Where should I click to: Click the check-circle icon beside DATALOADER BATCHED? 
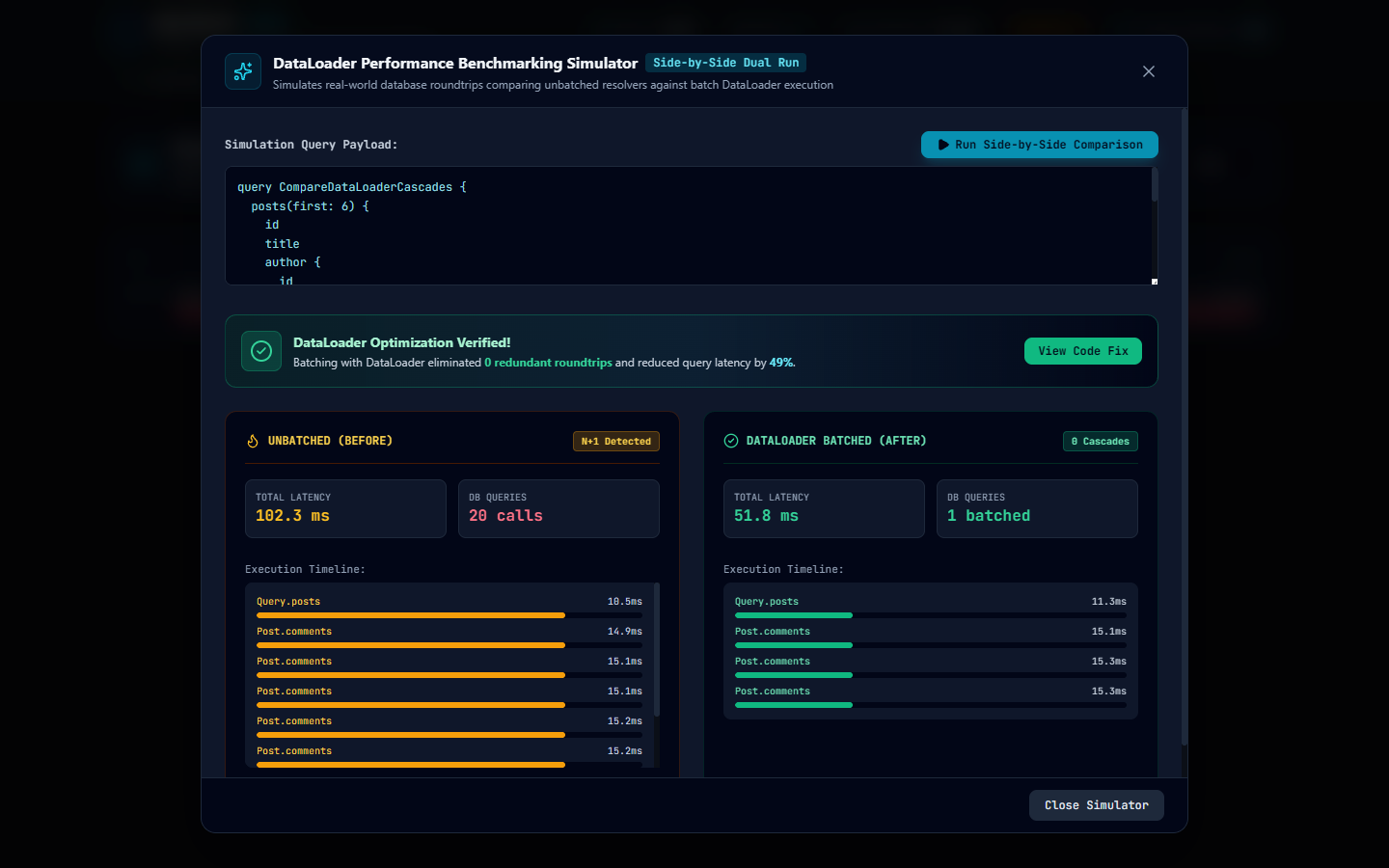(731, 441)
